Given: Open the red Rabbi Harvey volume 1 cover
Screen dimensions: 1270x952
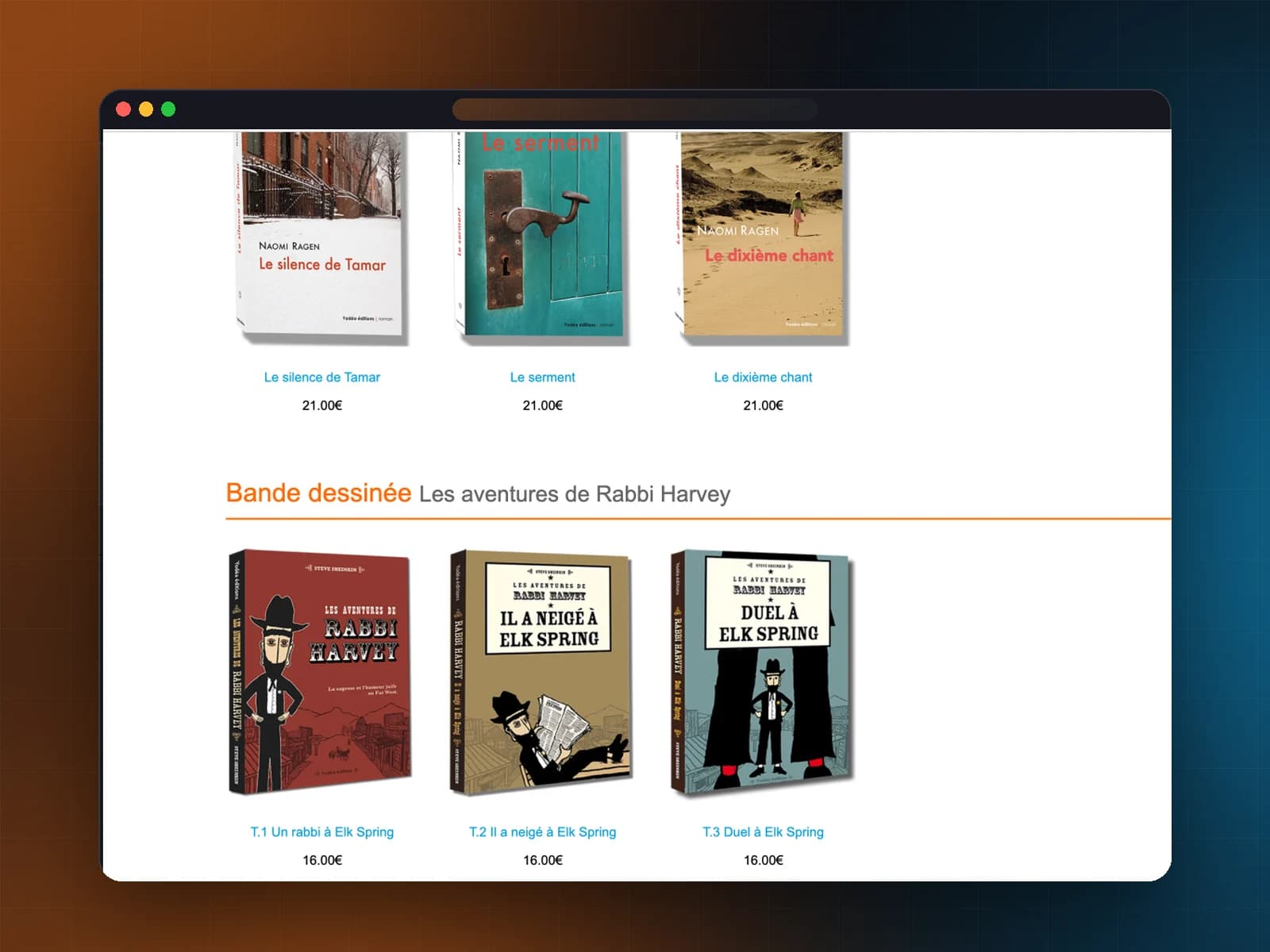Looking at the screenshot, I should [321, 672].
